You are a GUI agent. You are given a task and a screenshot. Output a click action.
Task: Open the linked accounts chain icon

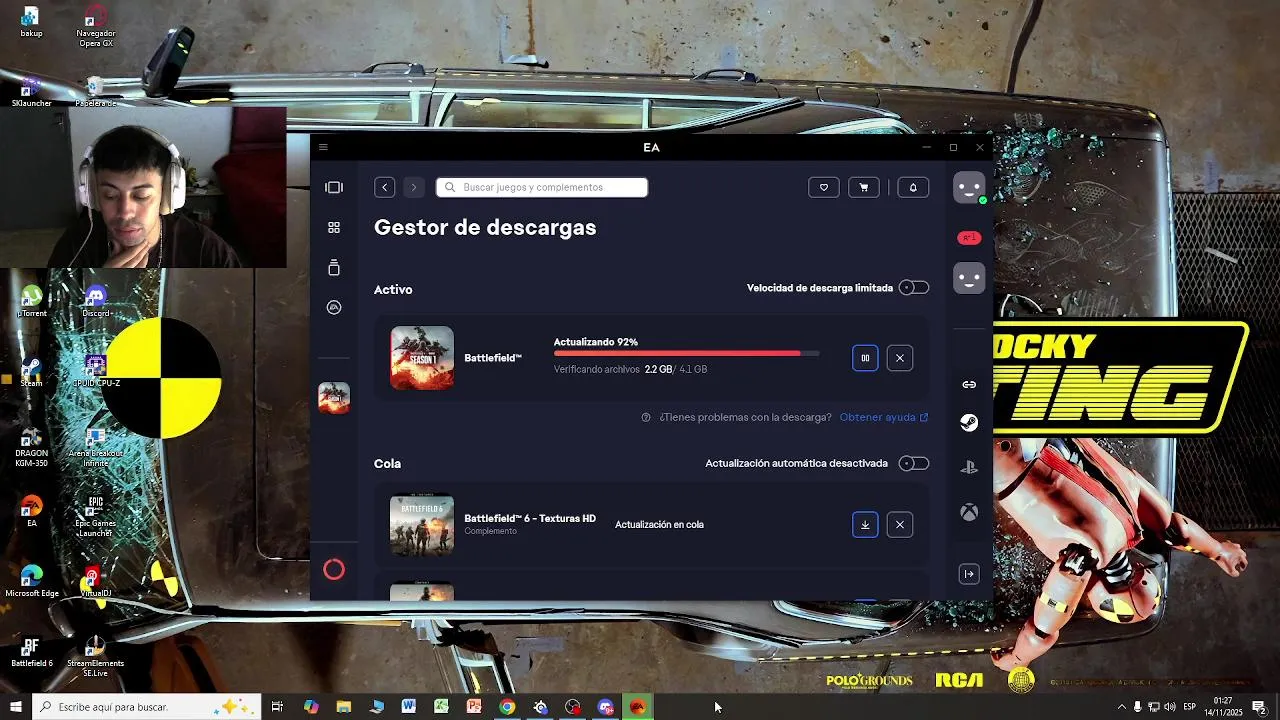point(969,385)
